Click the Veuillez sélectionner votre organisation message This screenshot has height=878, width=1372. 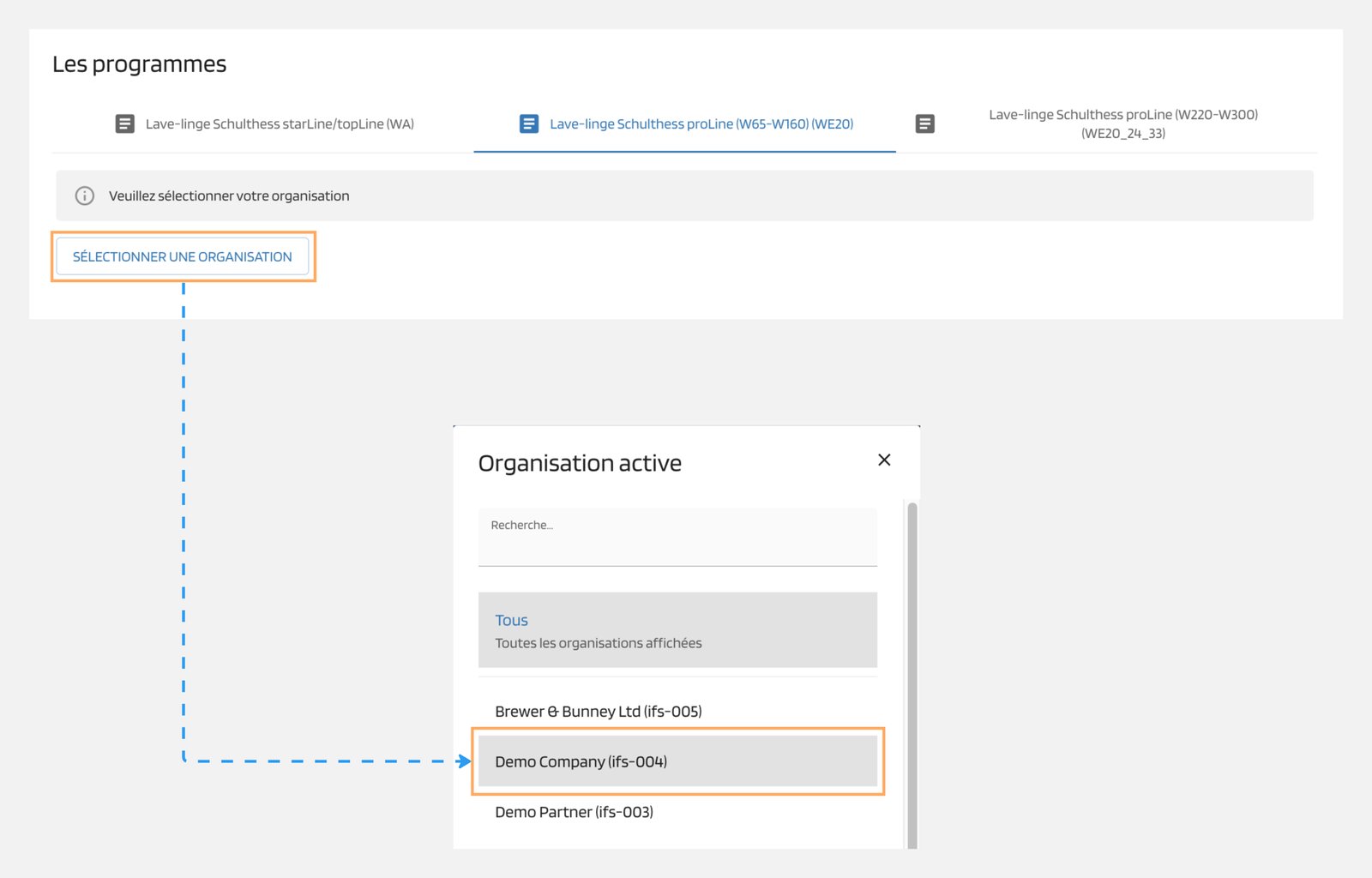[x=229, y=196]
